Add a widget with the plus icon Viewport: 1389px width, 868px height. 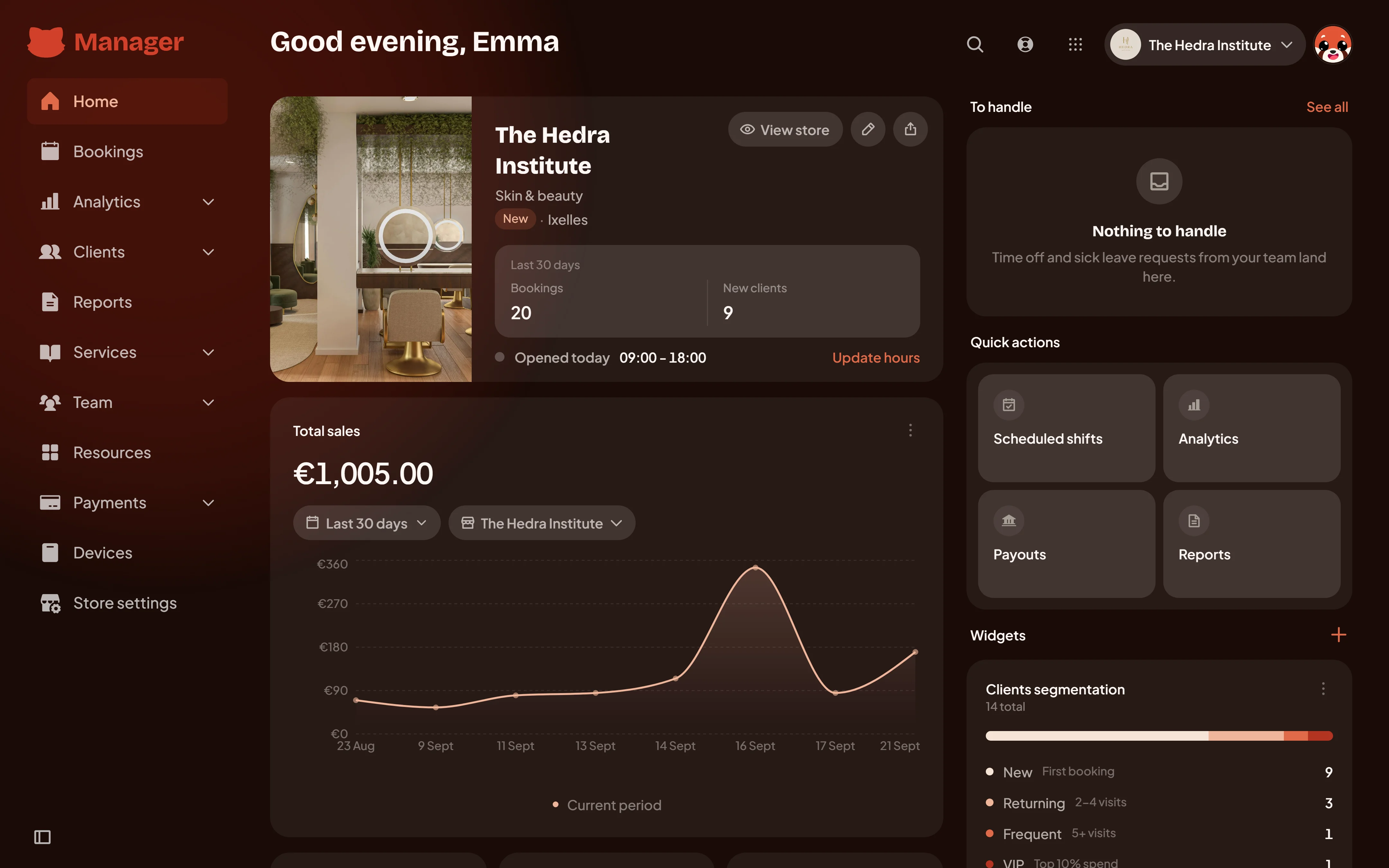click(1338, 634)
